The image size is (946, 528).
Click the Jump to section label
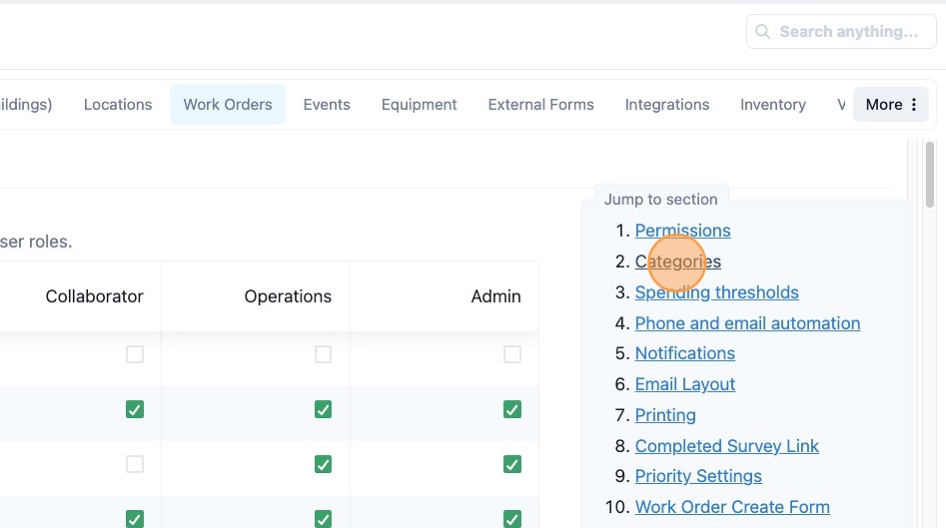point(661,199)
